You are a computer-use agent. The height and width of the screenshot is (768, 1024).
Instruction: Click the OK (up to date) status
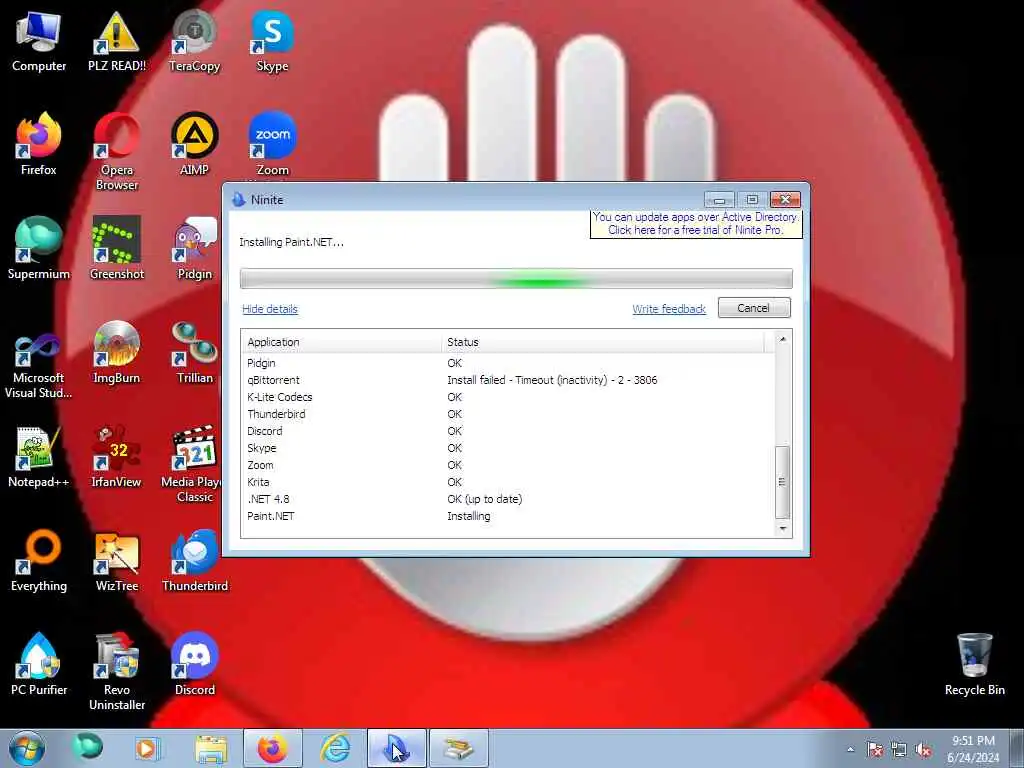click(485, 499)
